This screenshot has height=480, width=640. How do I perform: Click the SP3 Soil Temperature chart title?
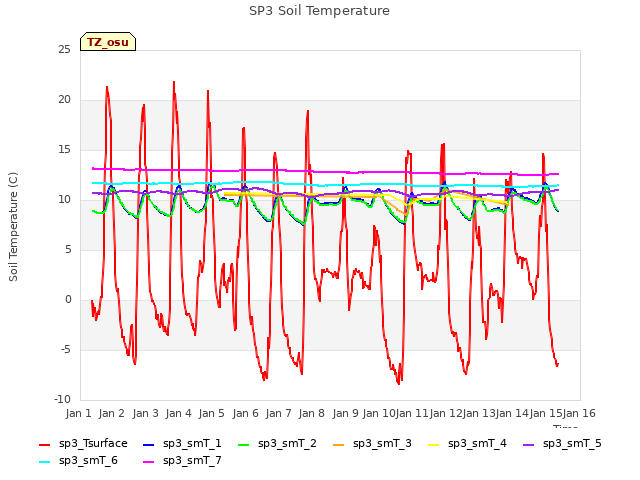click(x=320, y=11)
